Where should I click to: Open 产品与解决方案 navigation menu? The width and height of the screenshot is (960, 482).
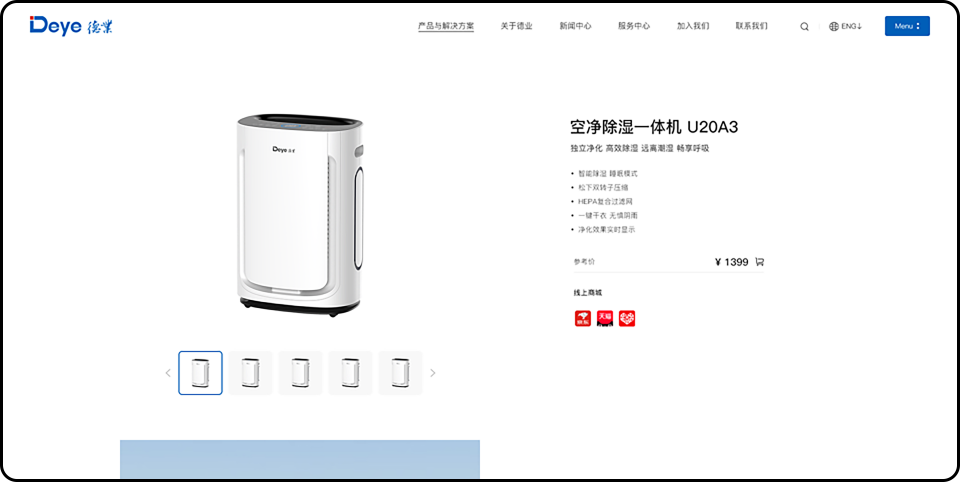point(446,26)
